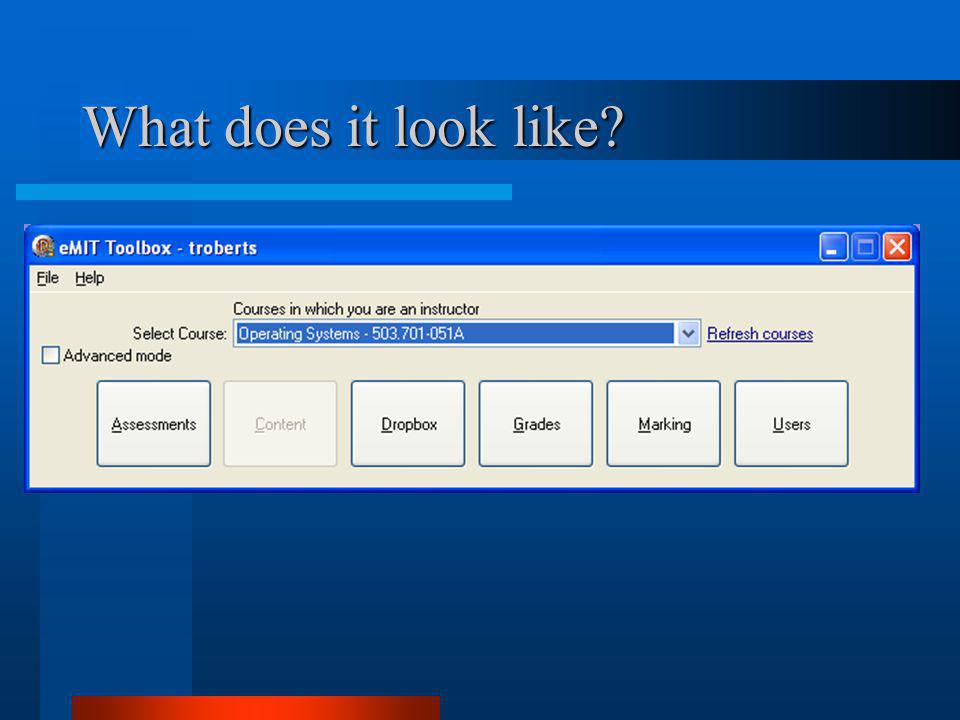Click the Refresh courses link
Screen dimensions: 960x720
click(760, 334)
